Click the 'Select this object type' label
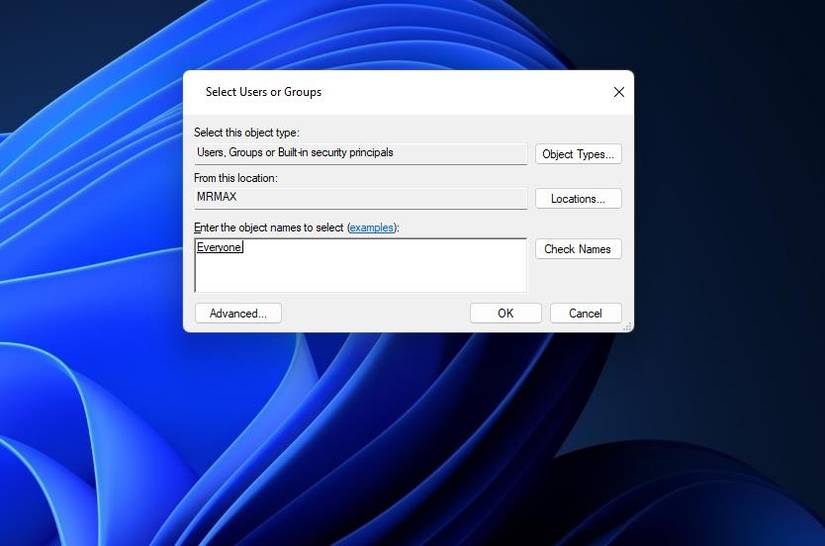Viewport: 825px width, 546px height. pyautogui.click(x=246, y=133)
